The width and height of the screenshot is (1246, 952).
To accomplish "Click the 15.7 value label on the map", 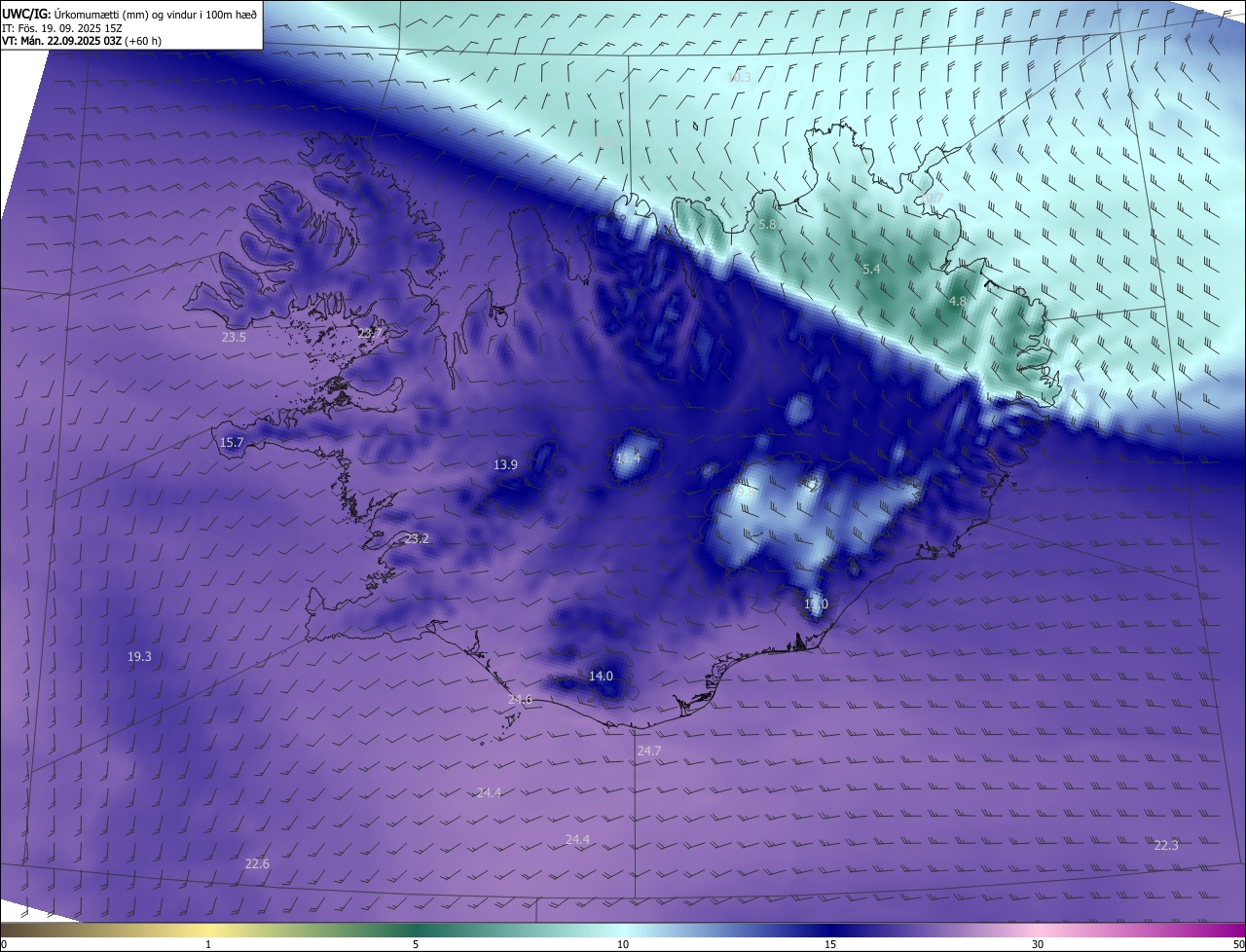I will 232,442.
